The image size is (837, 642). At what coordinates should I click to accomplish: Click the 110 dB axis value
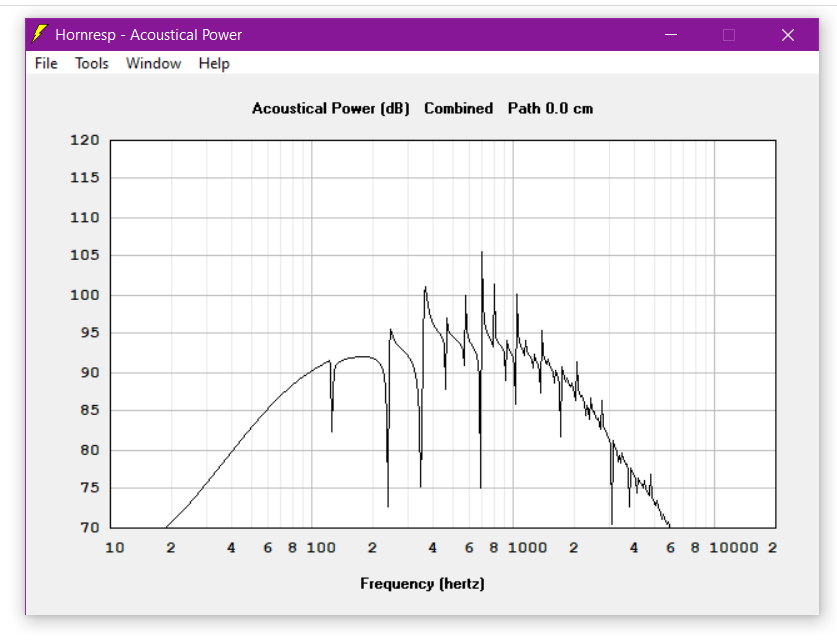85,218
